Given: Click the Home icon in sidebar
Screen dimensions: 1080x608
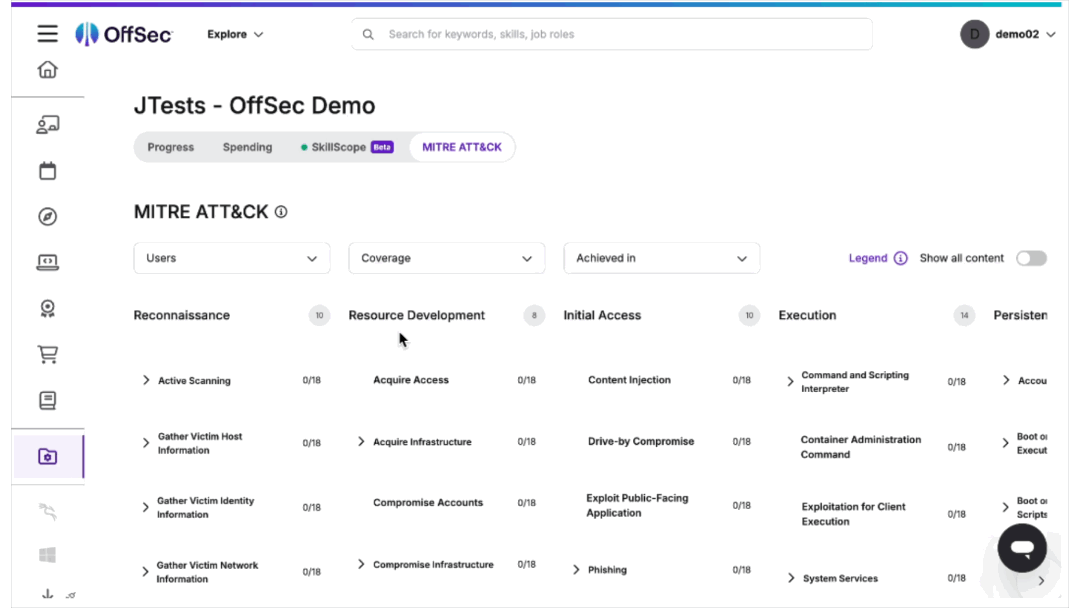Looking at the screenshot, I should click(x=47, y=70).
